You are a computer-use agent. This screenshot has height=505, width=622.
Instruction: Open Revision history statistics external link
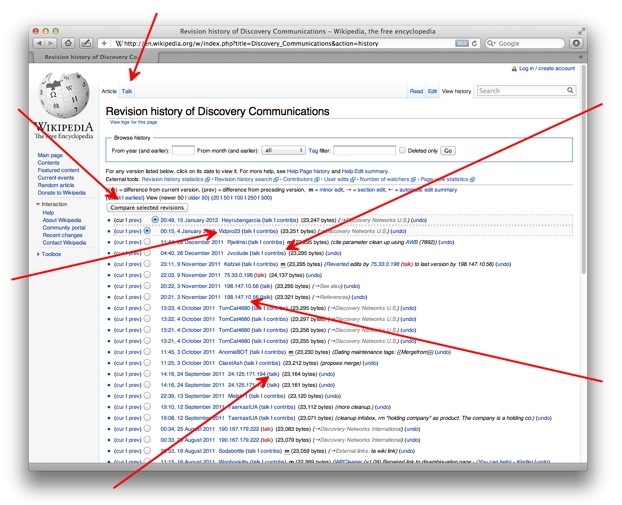click(173, 179)
